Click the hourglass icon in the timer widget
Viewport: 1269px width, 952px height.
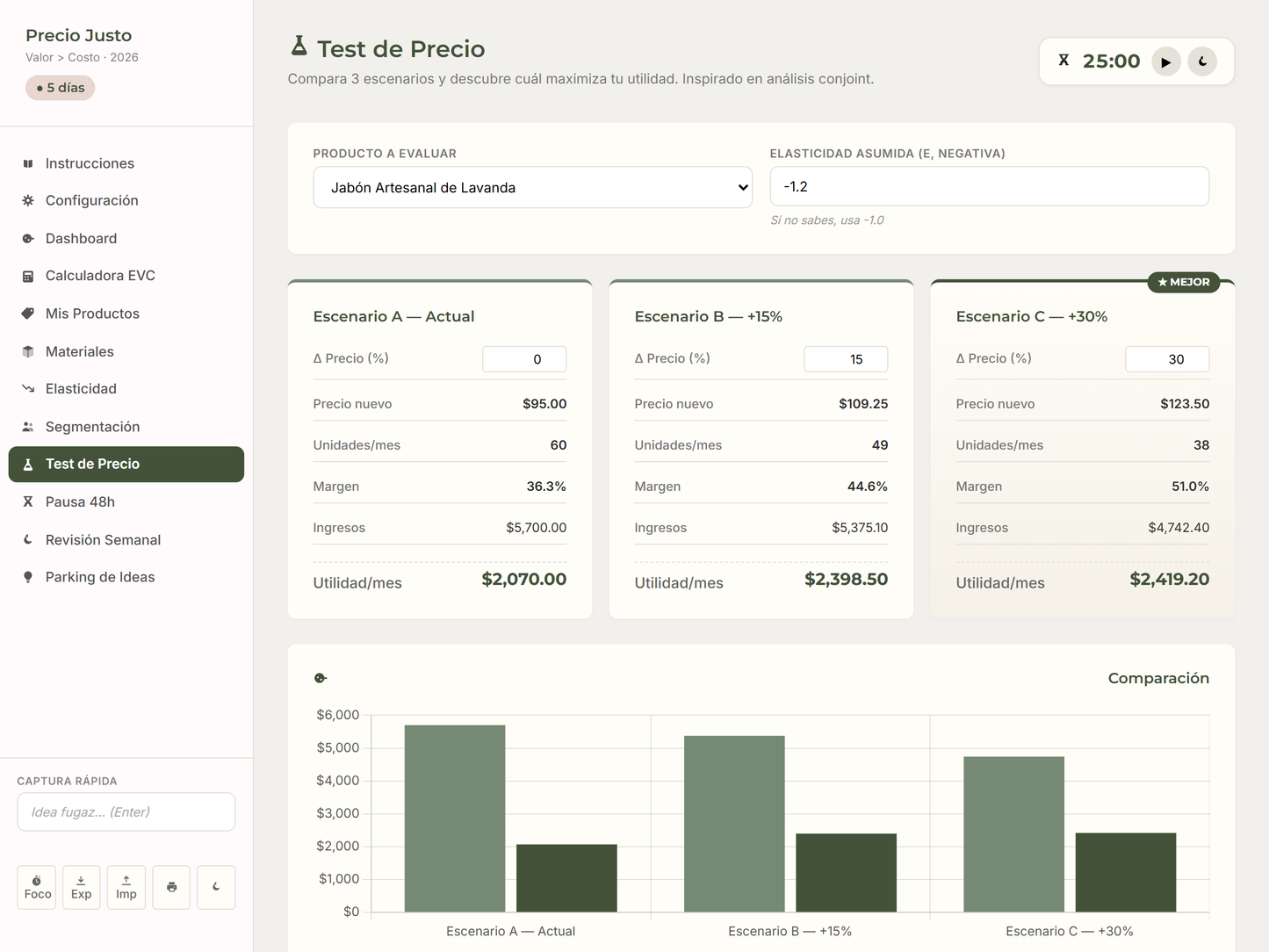[x=1064, y=61]
